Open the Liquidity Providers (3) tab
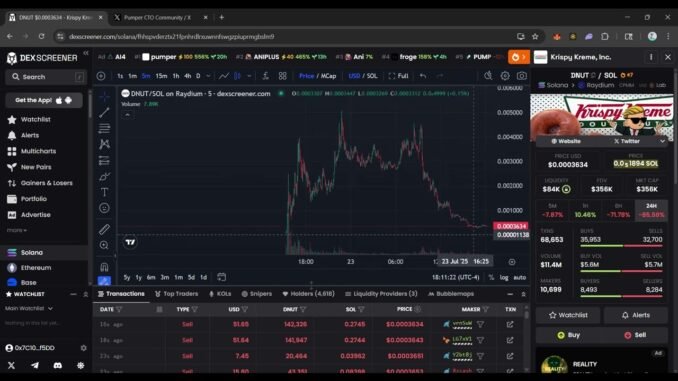 [x=381, y=294]
